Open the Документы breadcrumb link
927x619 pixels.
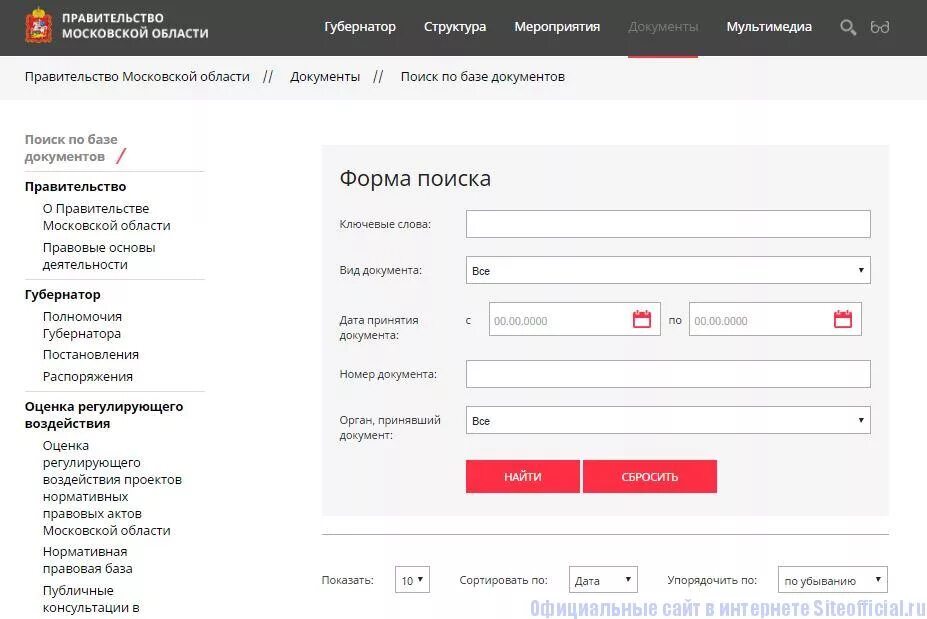pyautogui.click(x=325, y=76)
